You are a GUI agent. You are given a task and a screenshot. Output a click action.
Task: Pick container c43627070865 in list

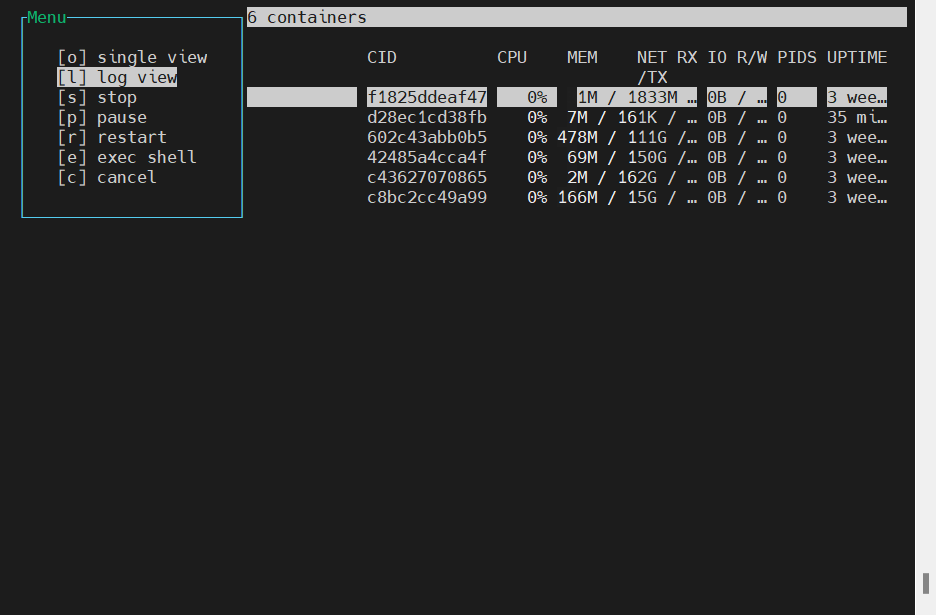[x=427, y=178]
